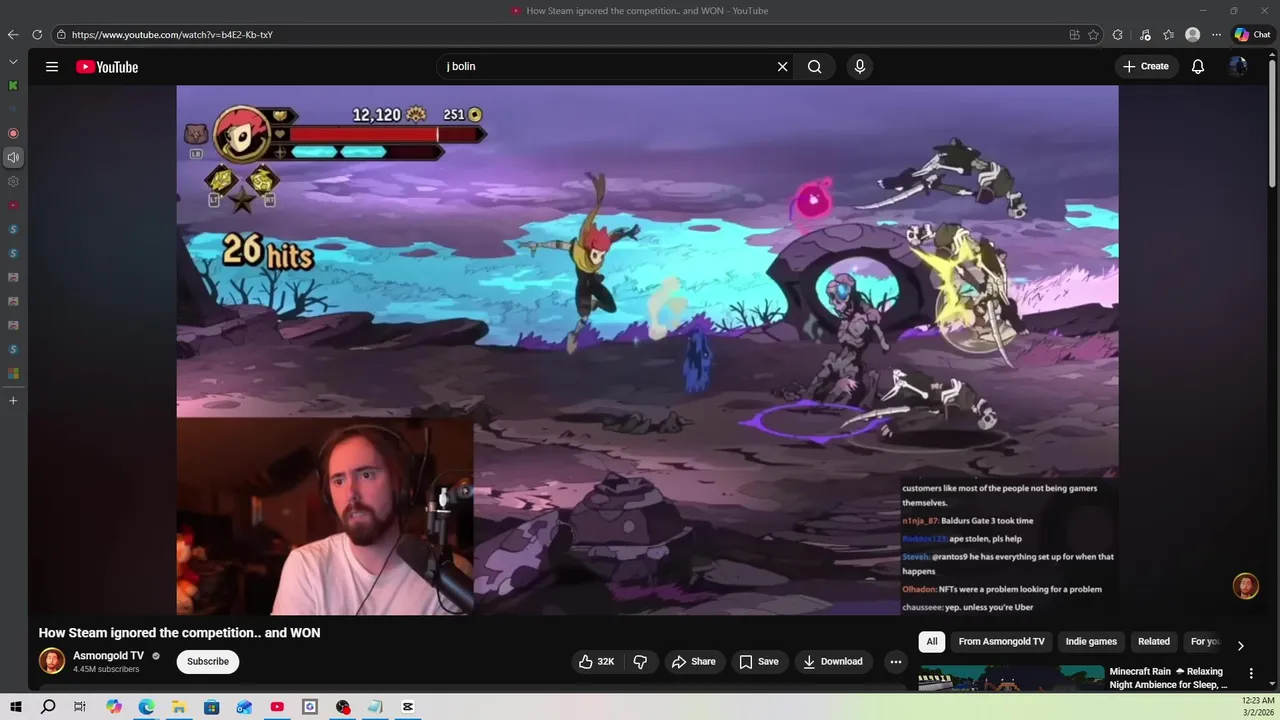
Task: Like the video (32K thumbs up)
Action: click(597, 661)
